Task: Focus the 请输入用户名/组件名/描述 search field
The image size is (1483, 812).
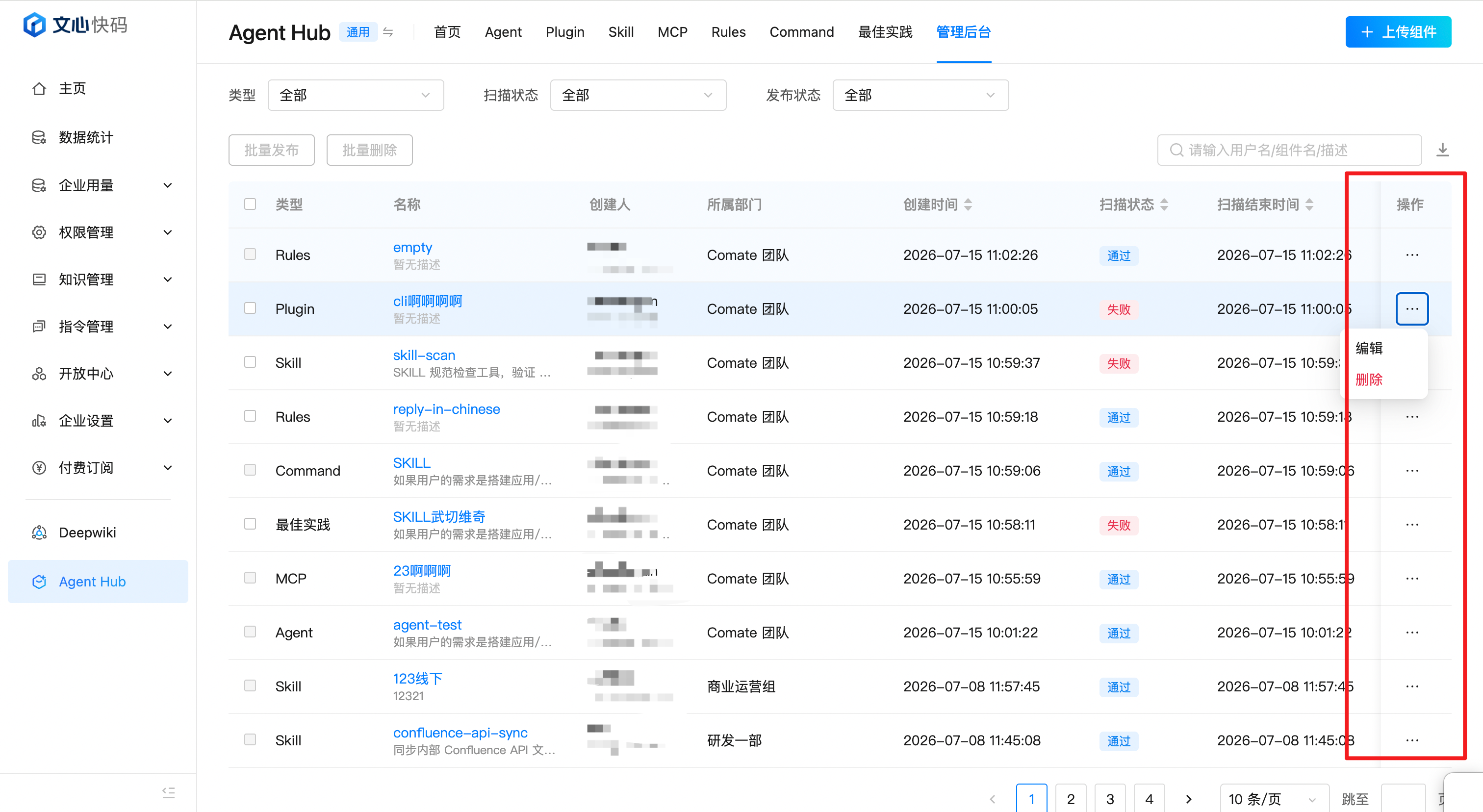Action: (x=1289, y=150)
